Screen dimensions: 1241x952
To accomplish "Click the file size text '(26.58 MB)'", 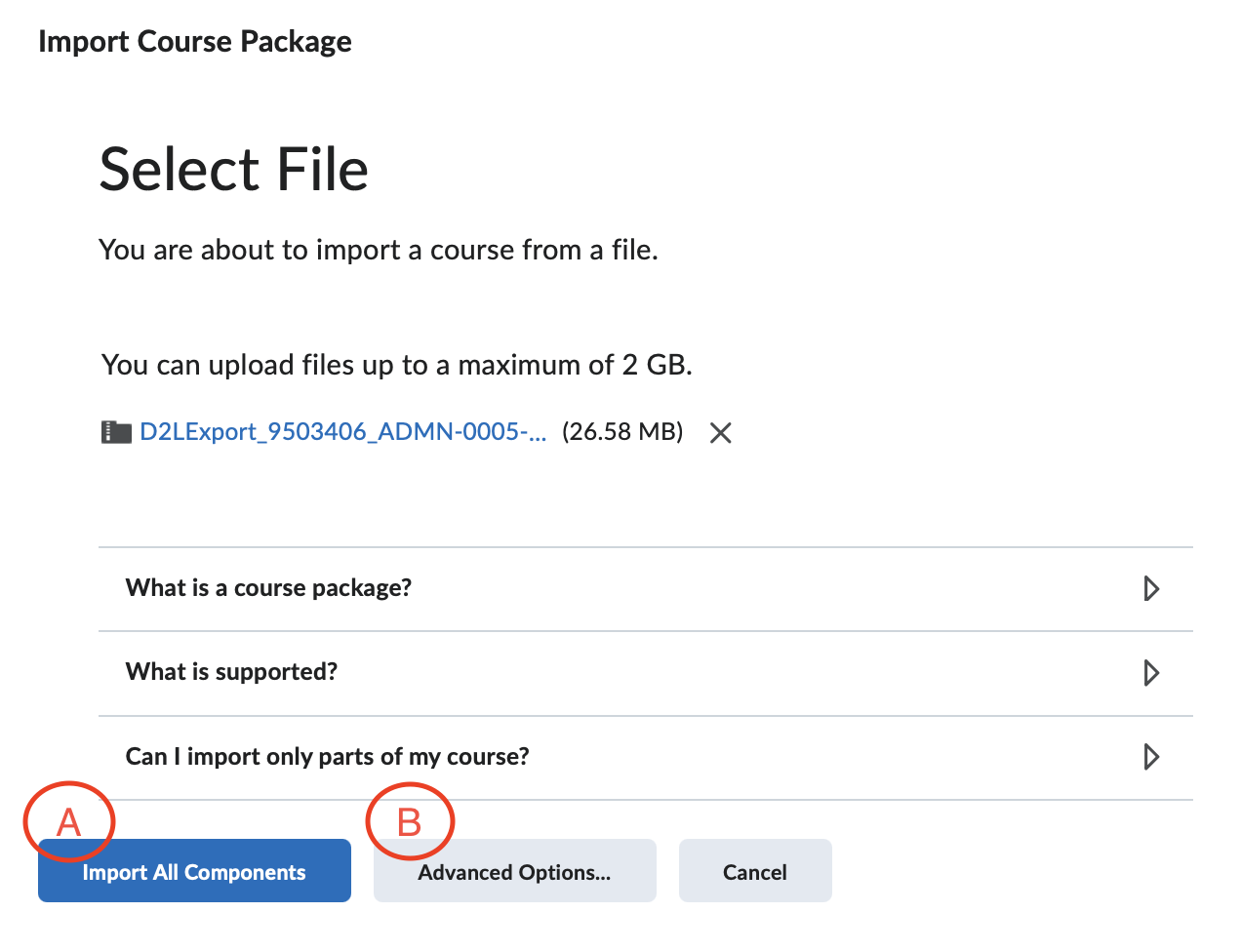I will click(621, 431).
